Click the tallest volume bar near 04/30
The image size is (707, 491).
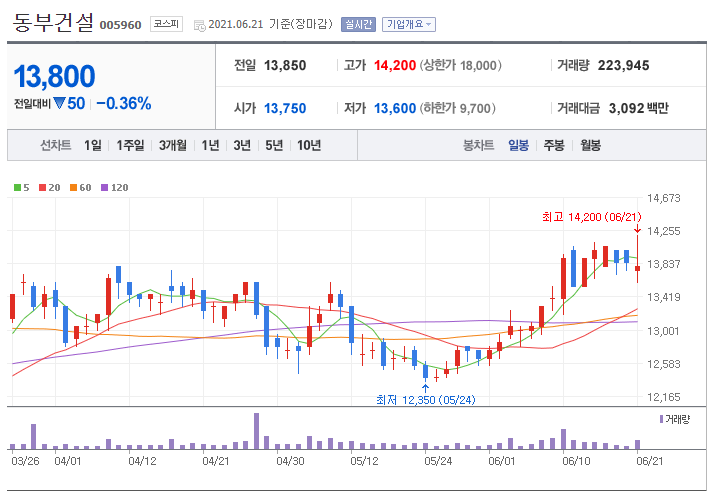257,431
